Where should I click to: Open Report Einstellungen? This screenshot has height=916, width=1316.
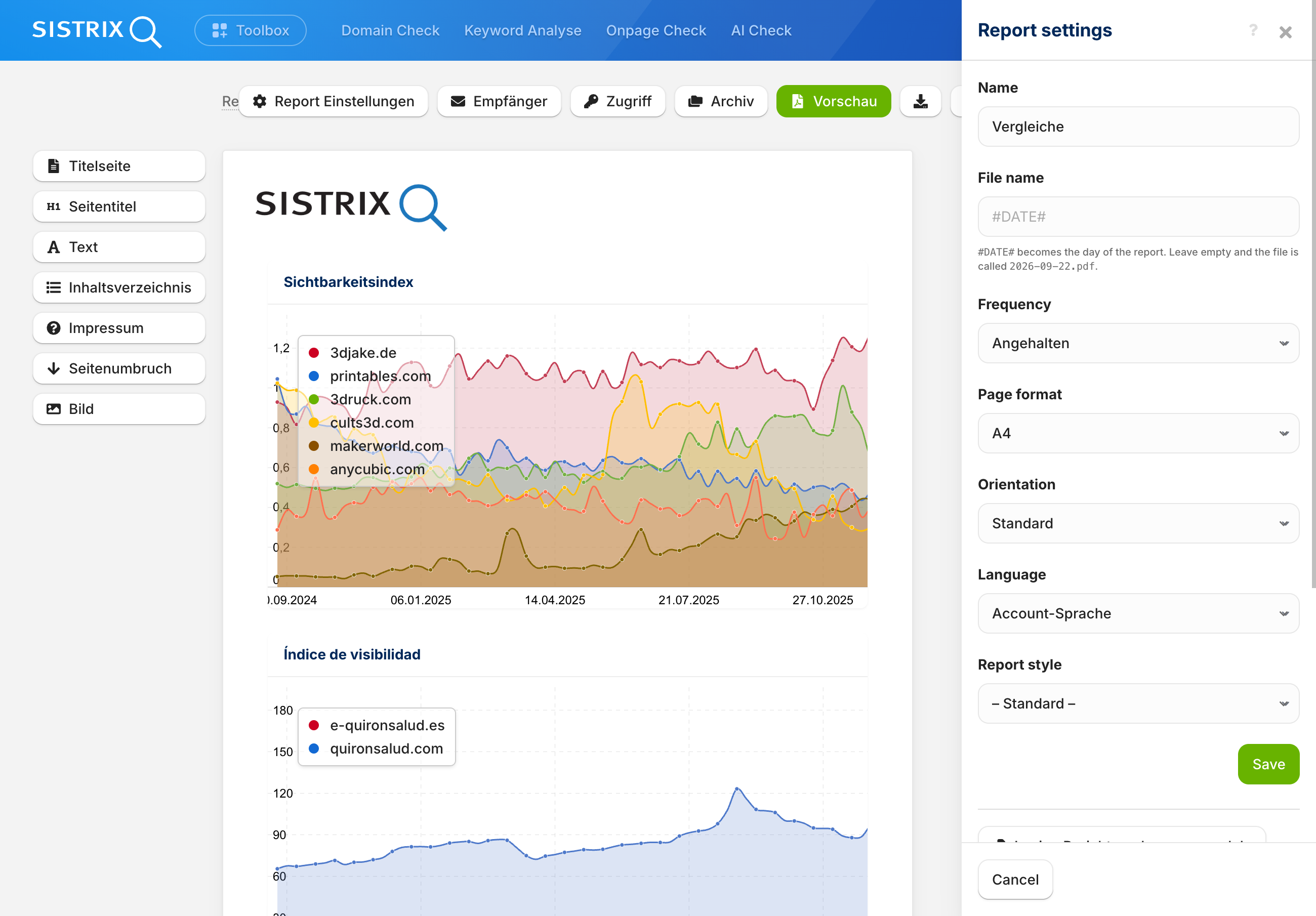pos(334,101)
